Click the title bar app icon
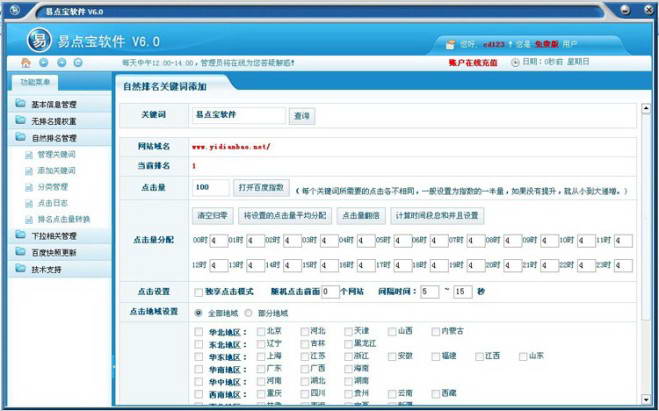Screen dimensions: 659x411 15,10
